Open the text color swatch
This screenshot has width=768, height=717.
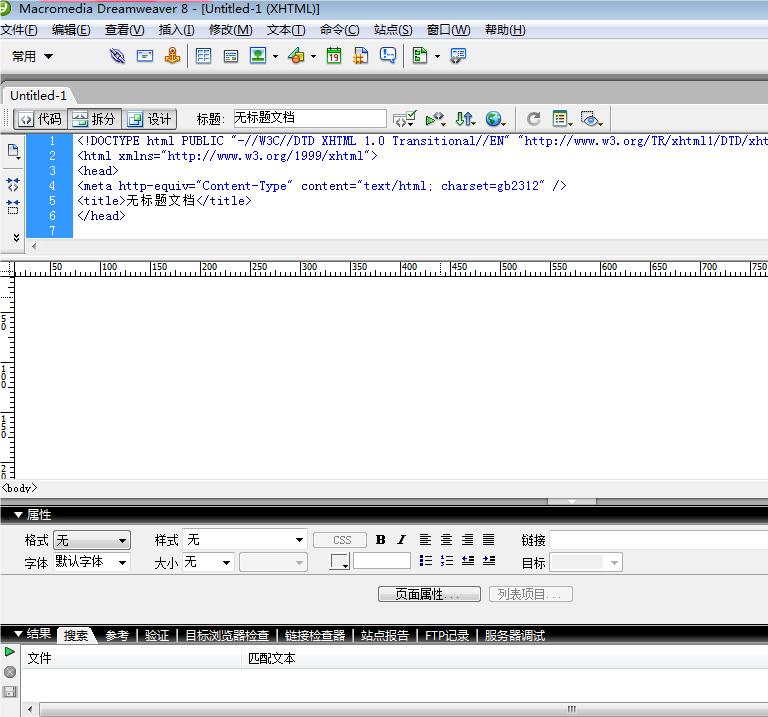click(339, 562)
